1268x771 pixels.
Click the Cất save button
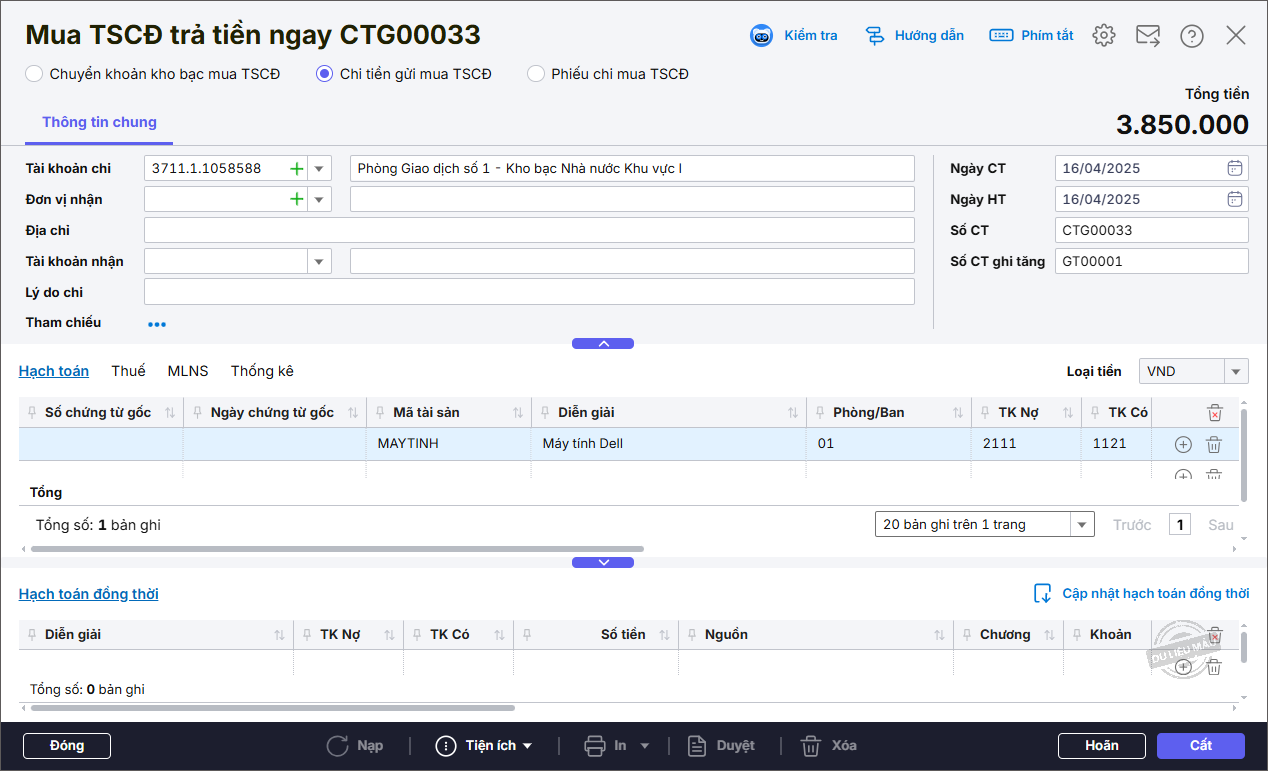1200,746
